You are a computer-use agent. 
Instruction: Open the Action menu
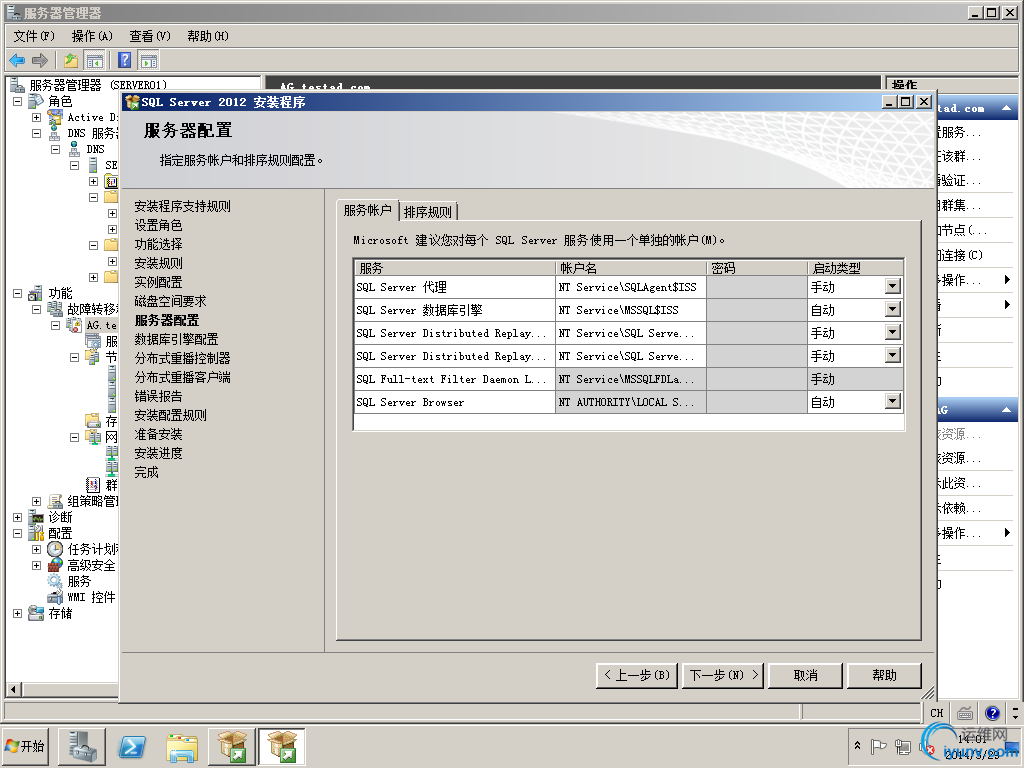coord(92,36)
